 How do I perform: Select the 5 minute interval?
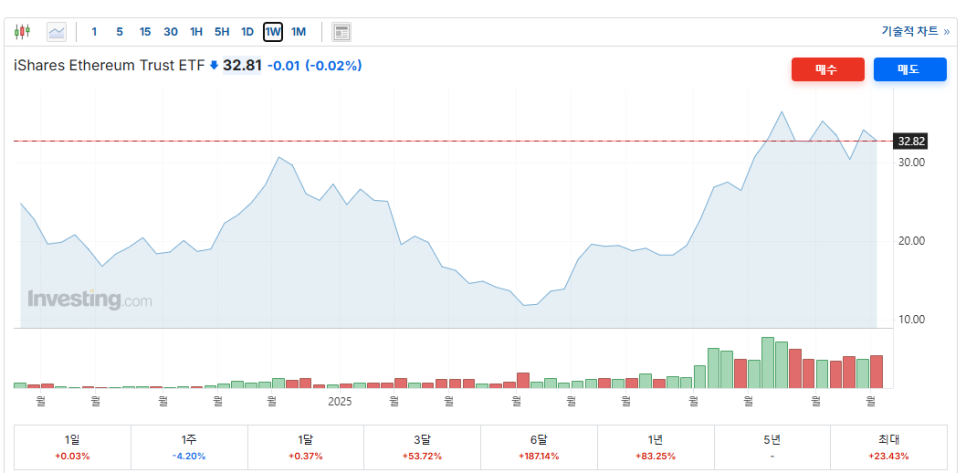[120, 32]
